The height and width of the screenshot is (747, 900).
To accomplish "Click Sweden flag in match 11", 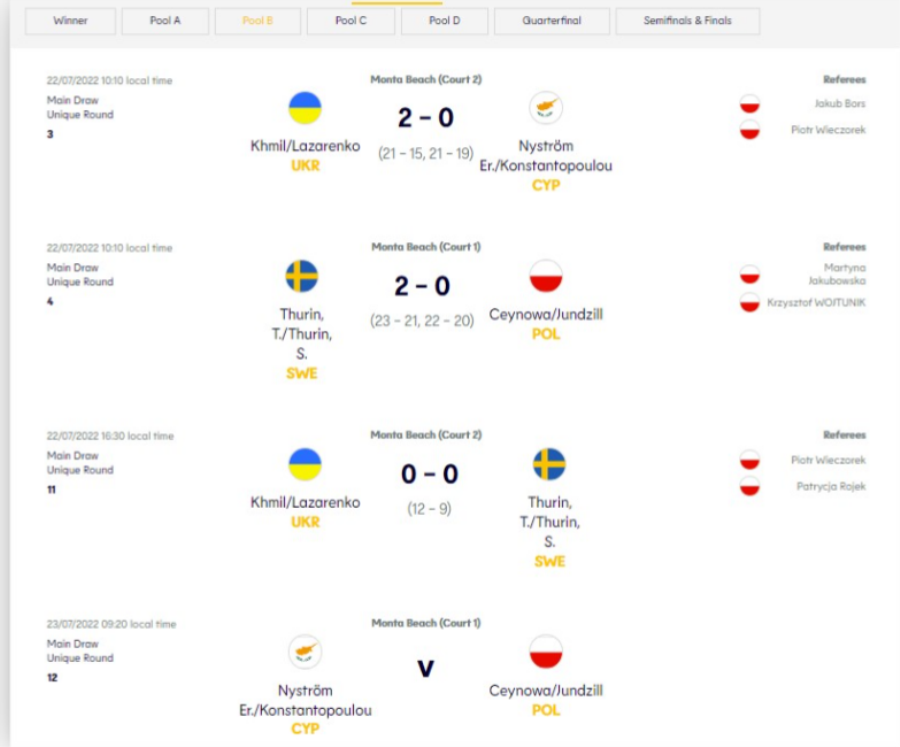I will [549, 464].
